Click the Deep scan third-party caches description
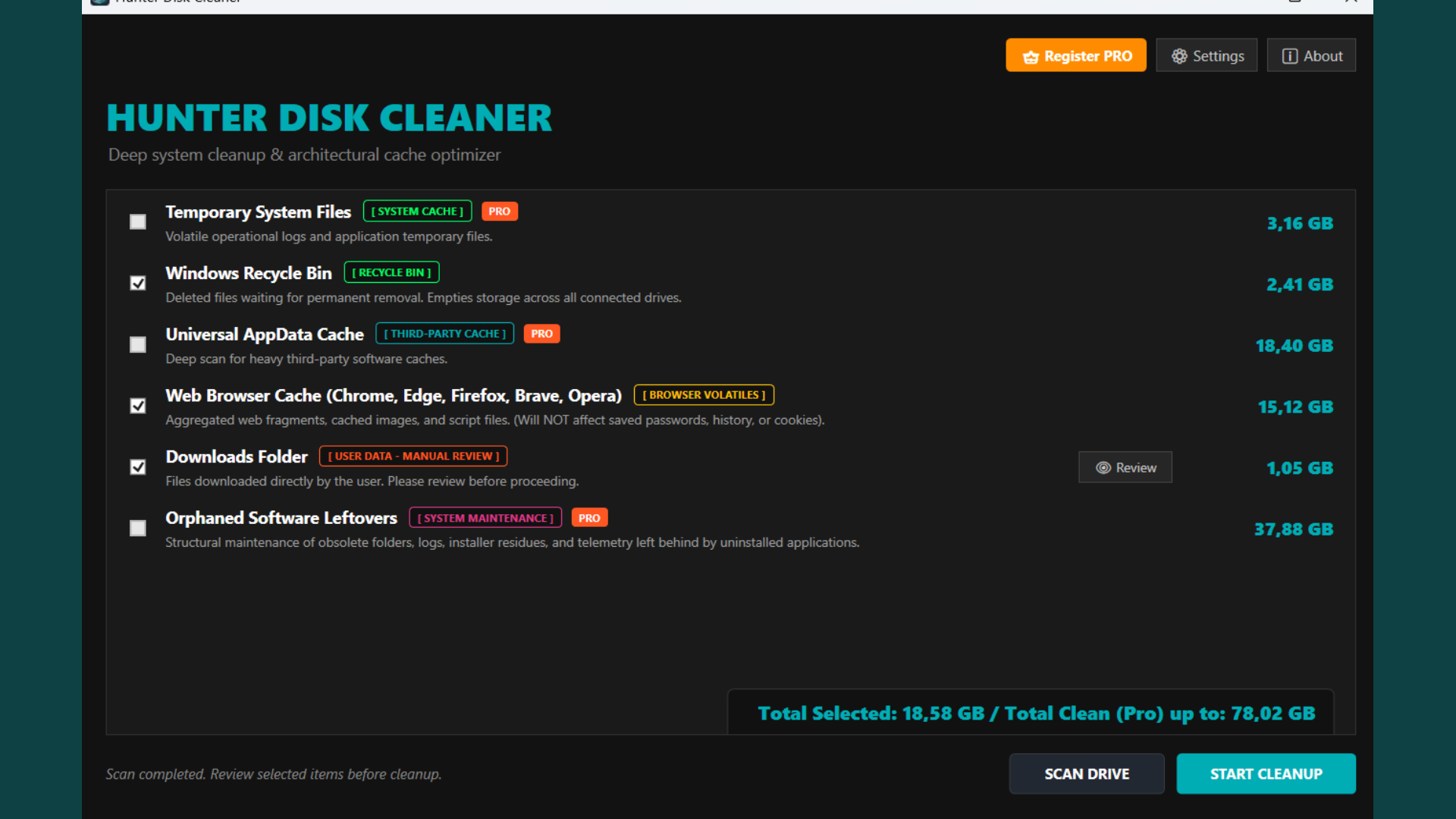Image resolution: width=1456 pixels, height=819 pixels. click(306, 359)
